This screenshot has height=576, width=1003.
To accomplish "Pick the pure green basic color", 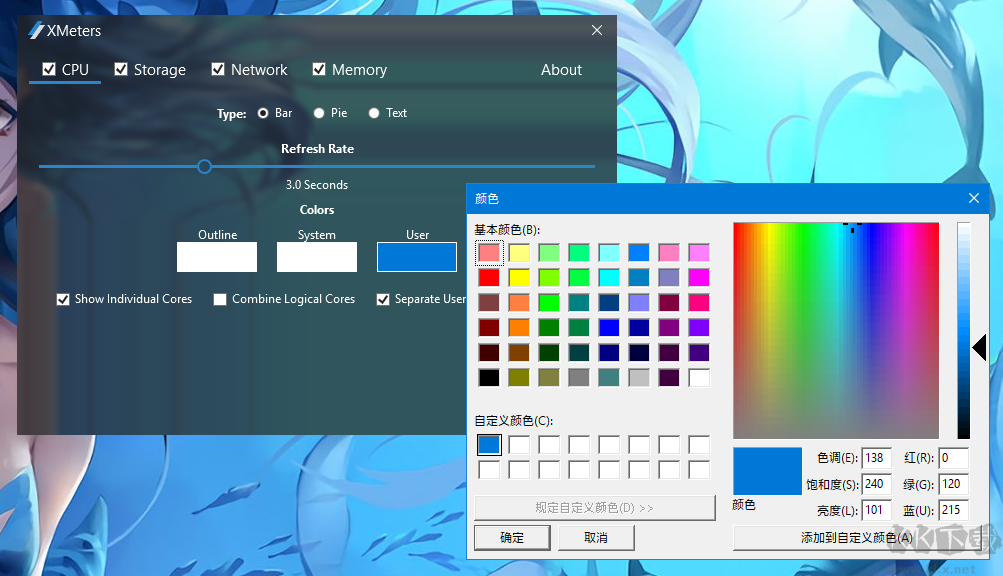I will click(x=549, y=303).
